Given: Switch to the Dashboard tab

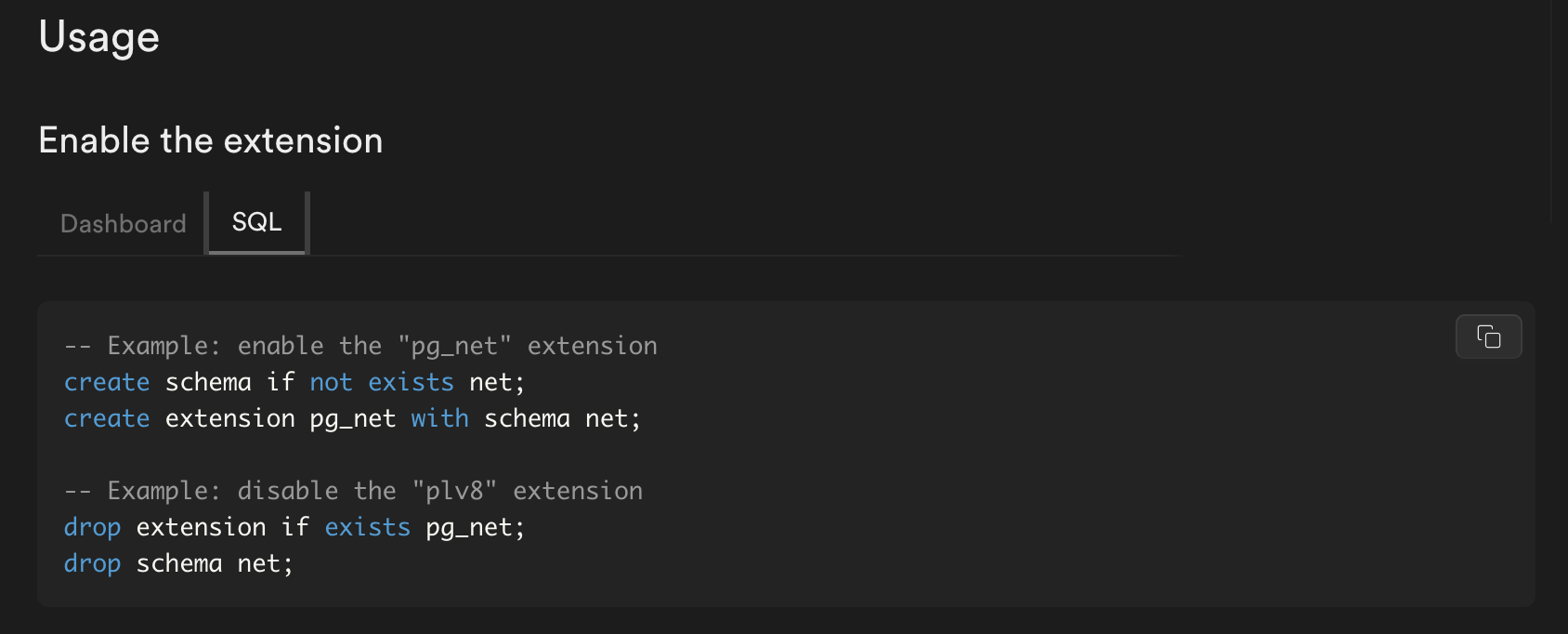Looking at the screenshot, I should click(x=122, y=223).
